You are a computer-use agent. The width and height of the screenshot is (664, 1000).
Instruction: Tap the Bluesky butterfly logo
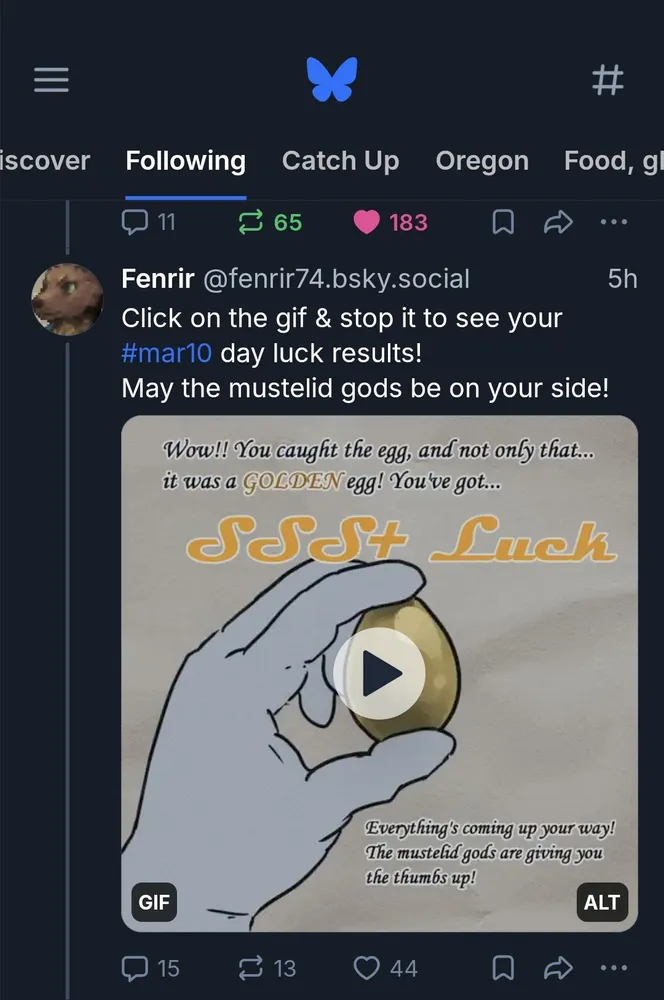[x=333, y=80]
